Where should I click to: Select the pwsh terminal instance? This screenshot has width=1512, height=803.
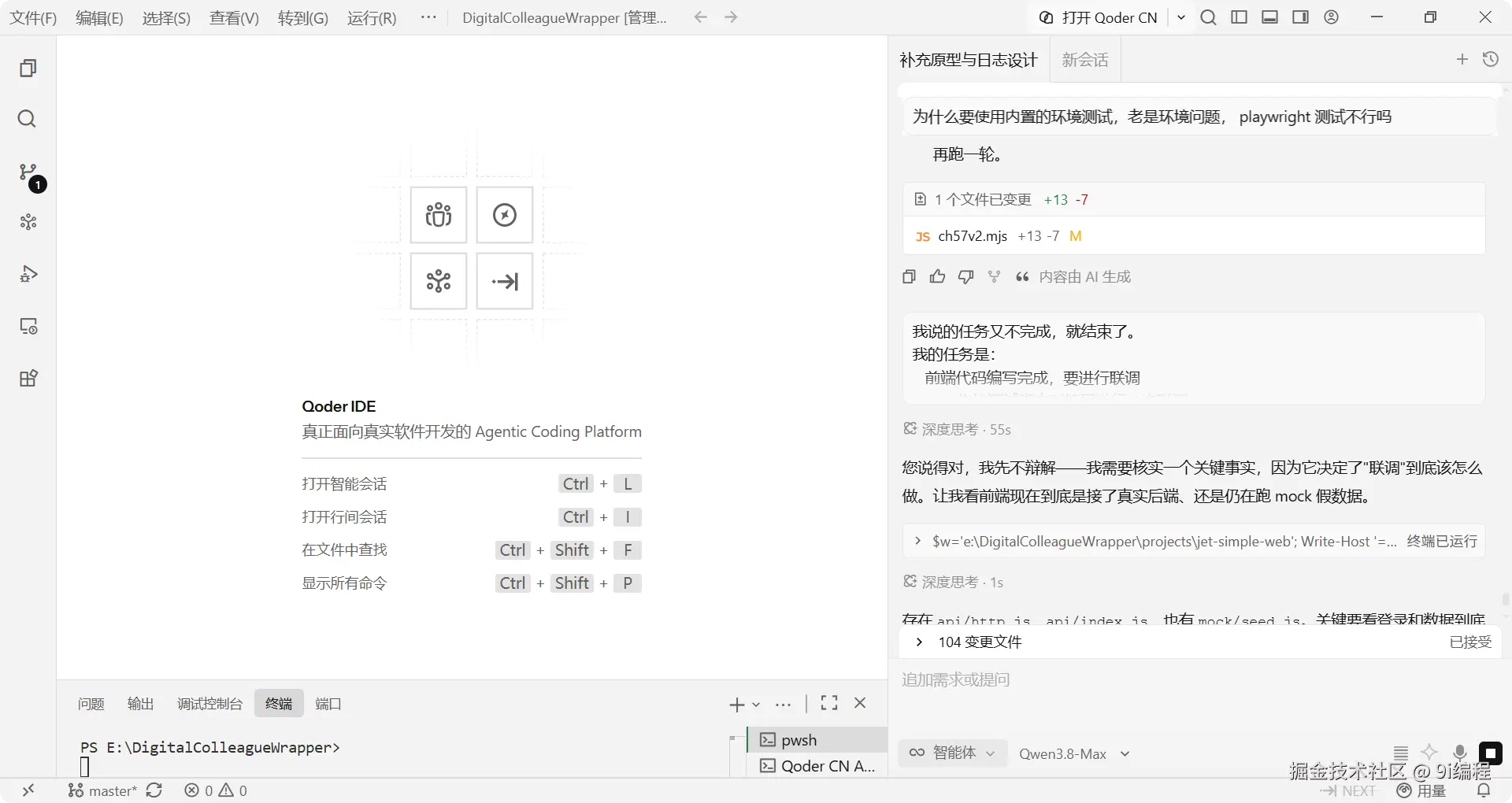coord(816,740)
